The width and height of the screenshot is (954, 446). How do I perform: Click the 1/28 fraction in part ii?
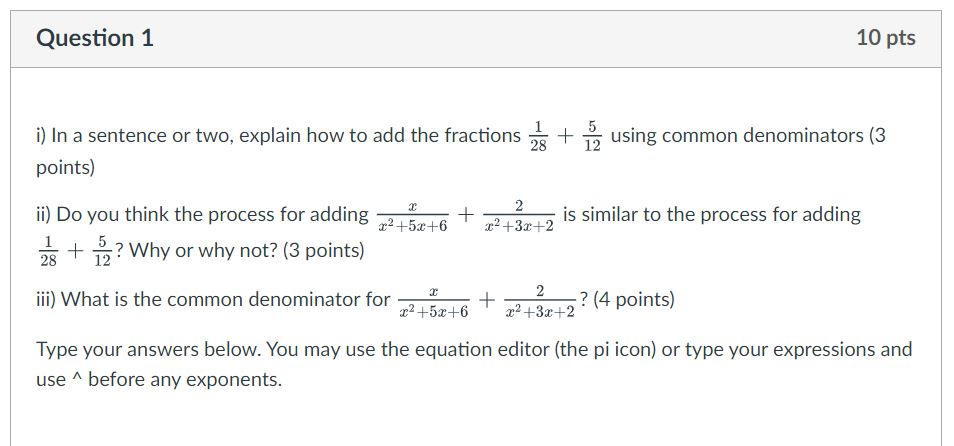48,251
